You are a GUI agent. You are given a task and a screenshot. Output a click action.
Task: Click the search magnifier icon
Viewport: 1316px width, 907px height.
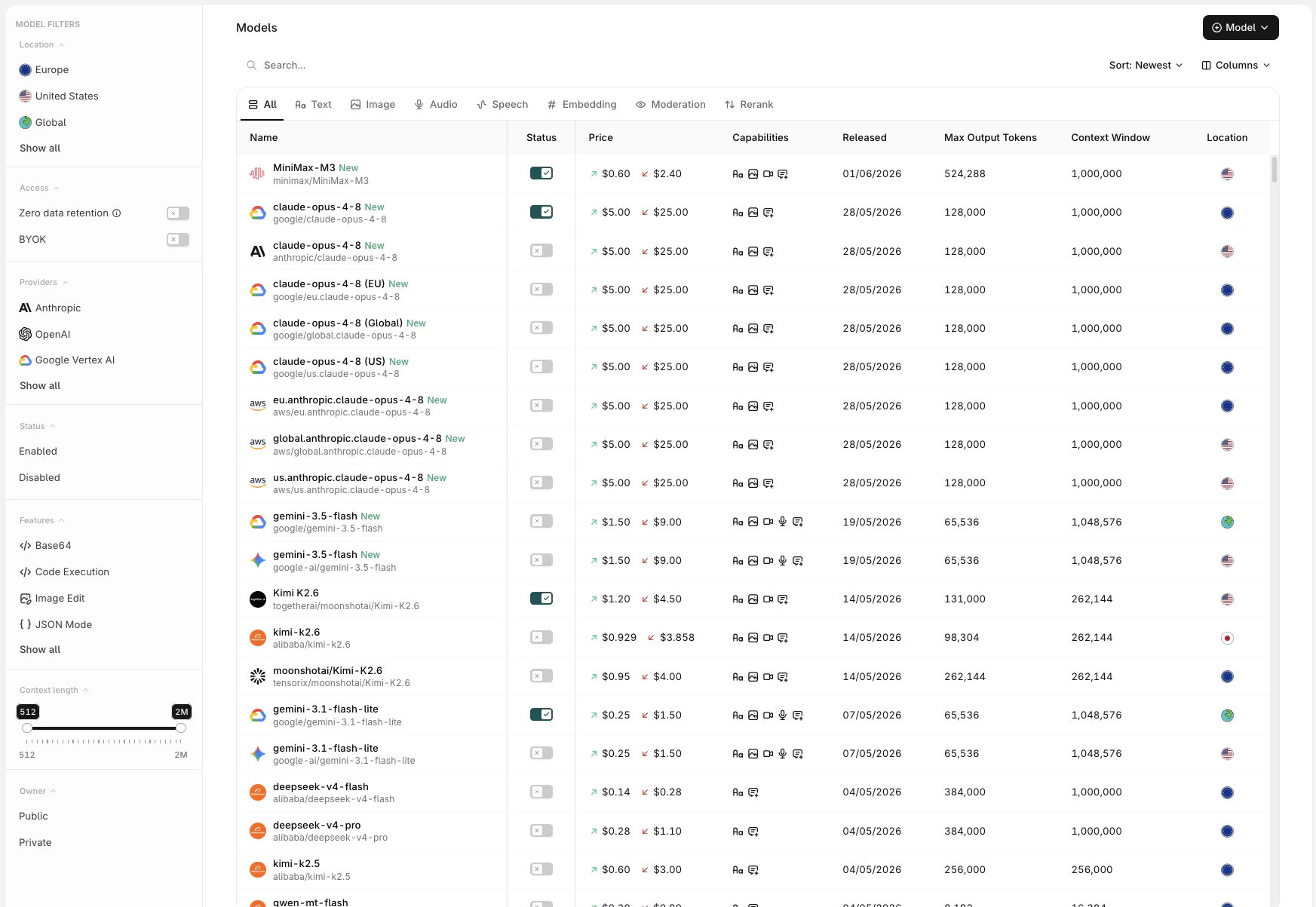[251, 66]
